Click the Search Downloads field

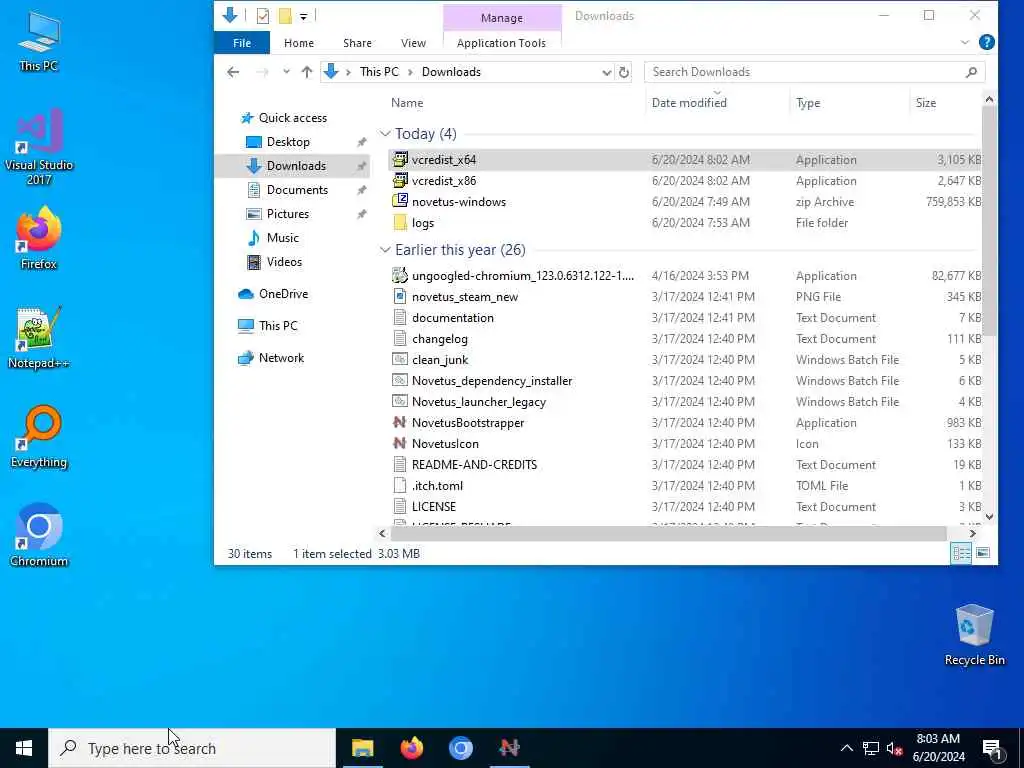tap(814, 72)
